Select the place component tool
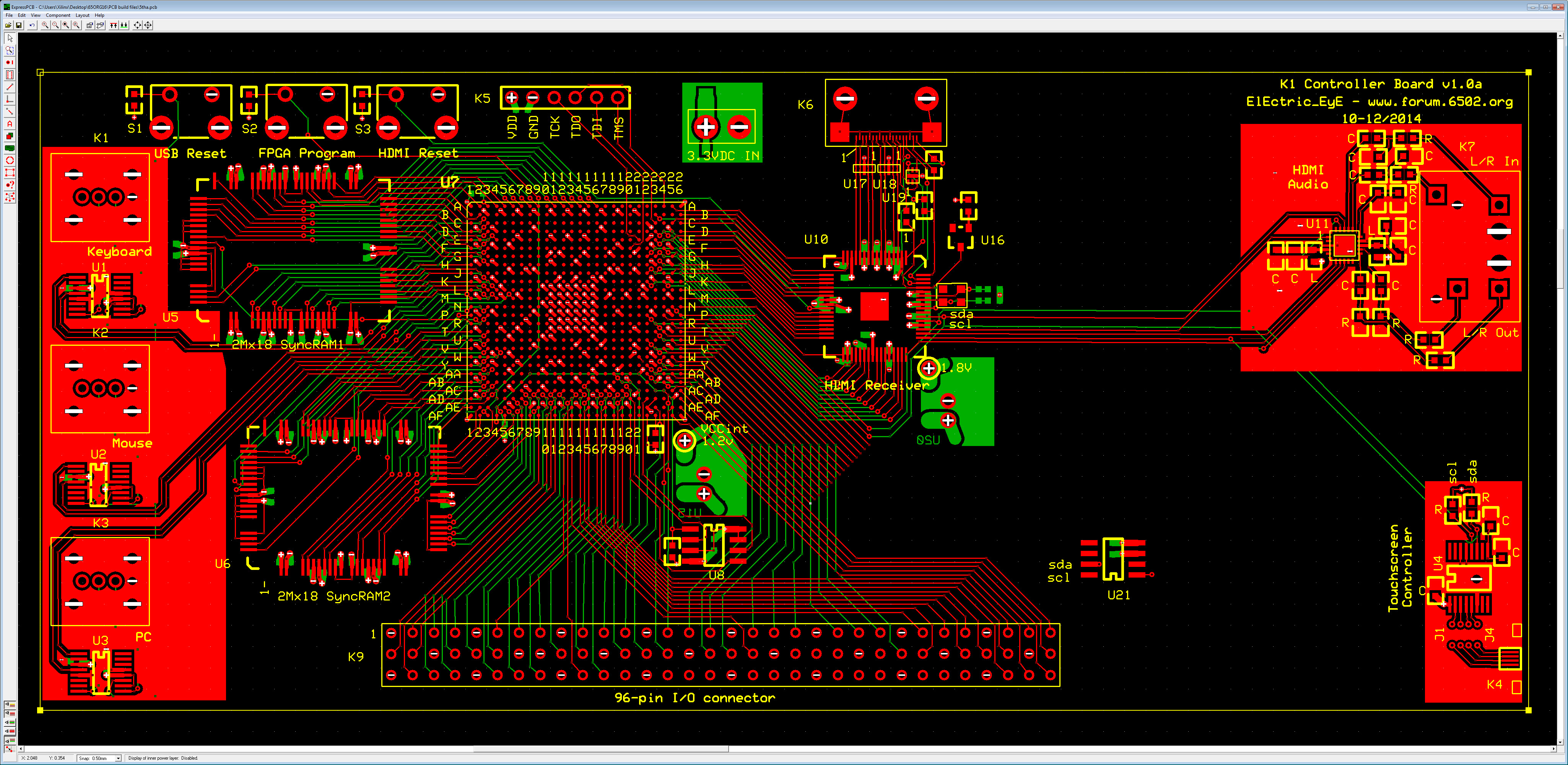Screen dimensions: 1568x765 [x=10, y=75]
